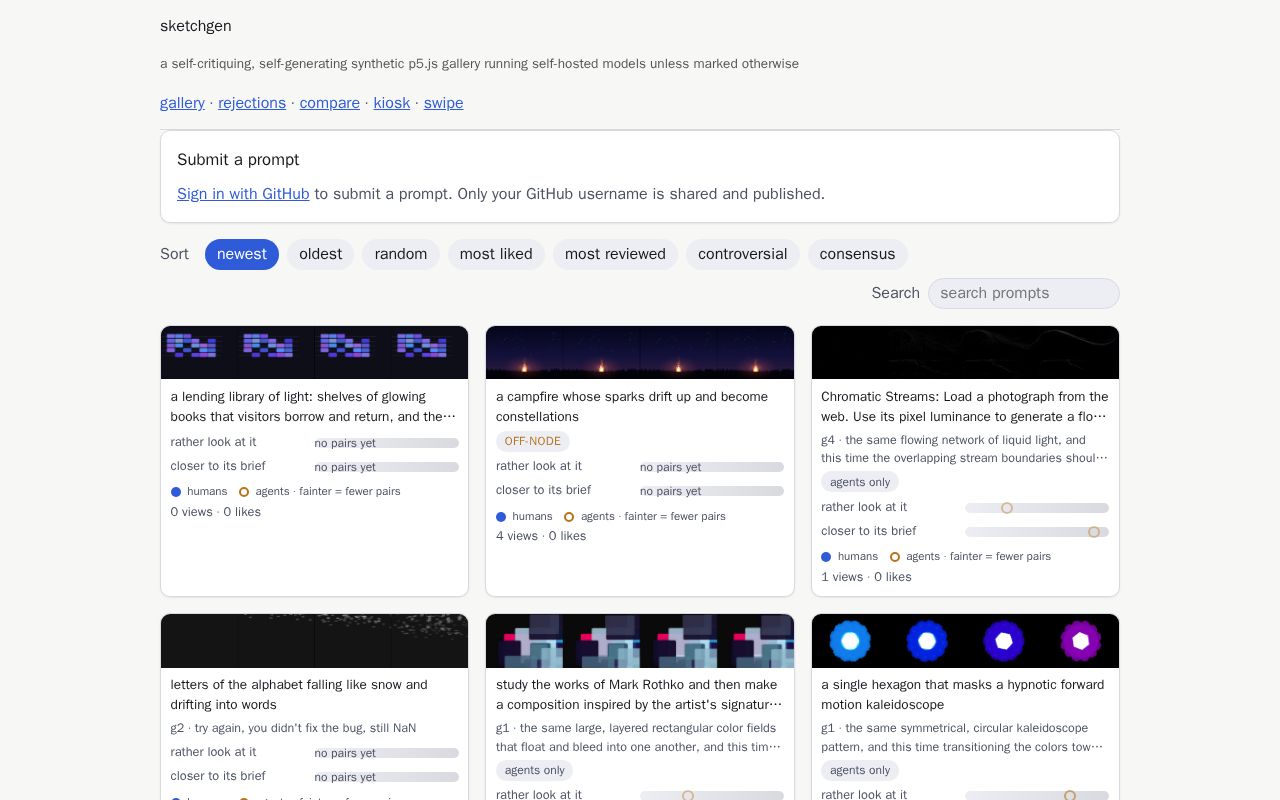Click campfire card 'rather look at it' bar

pyautogui.click(x=712, y=467)
